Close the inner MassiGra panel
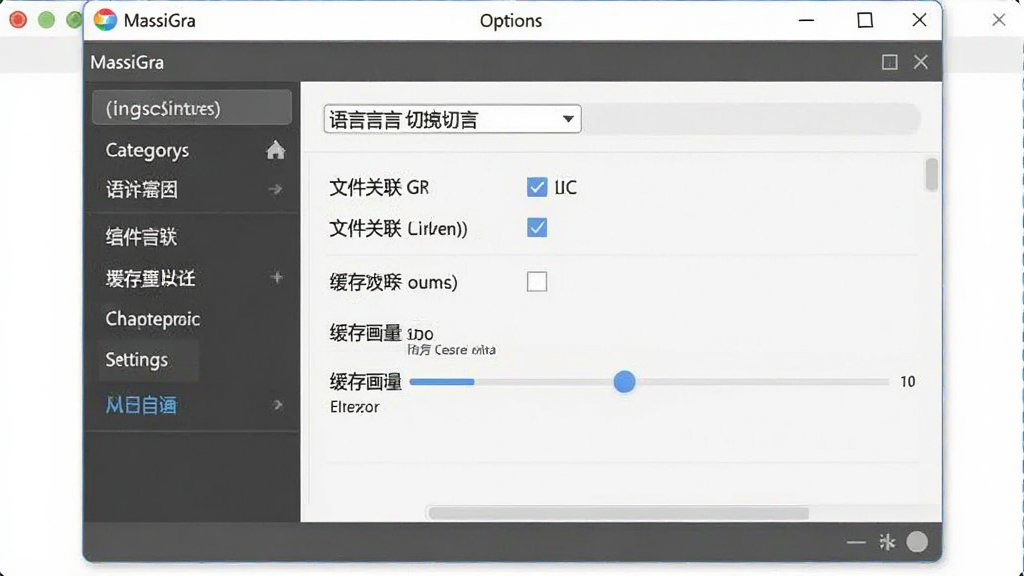This screenshot has width=1024, height=576. tap(921, 62)
